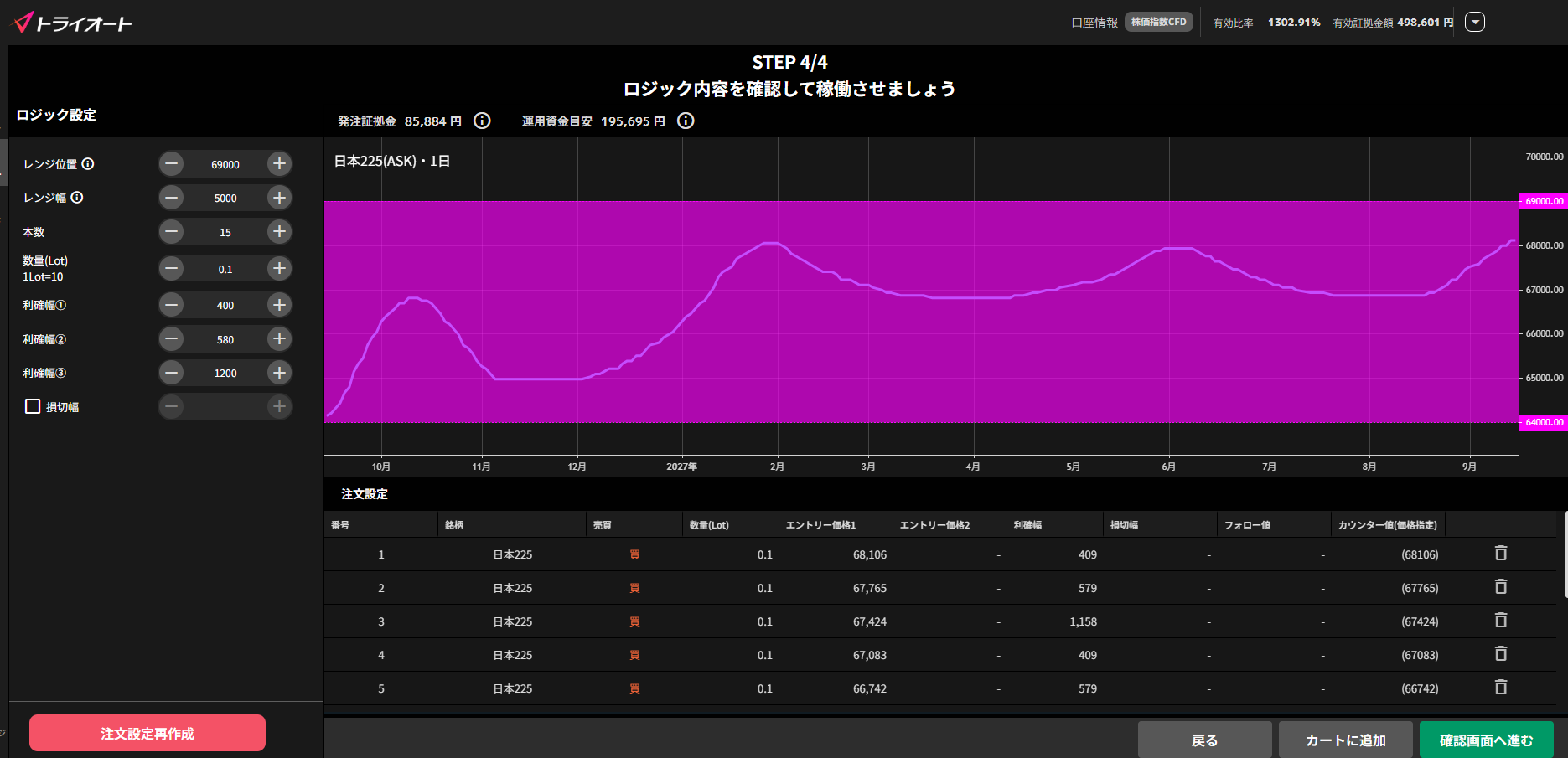The height and width of the screenshot is (758, 1568).
Task: Click the レンジ位置 info icon
Action: [x=88, y=164]
